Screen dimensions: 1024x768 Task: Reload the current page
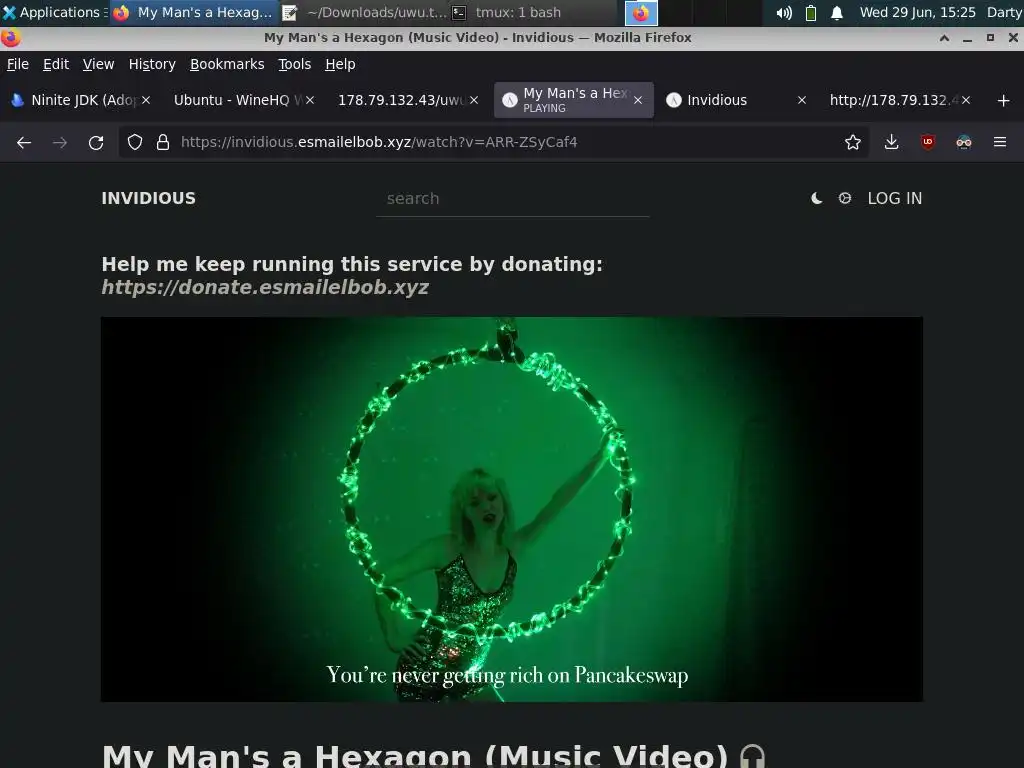tap(96, 142)
